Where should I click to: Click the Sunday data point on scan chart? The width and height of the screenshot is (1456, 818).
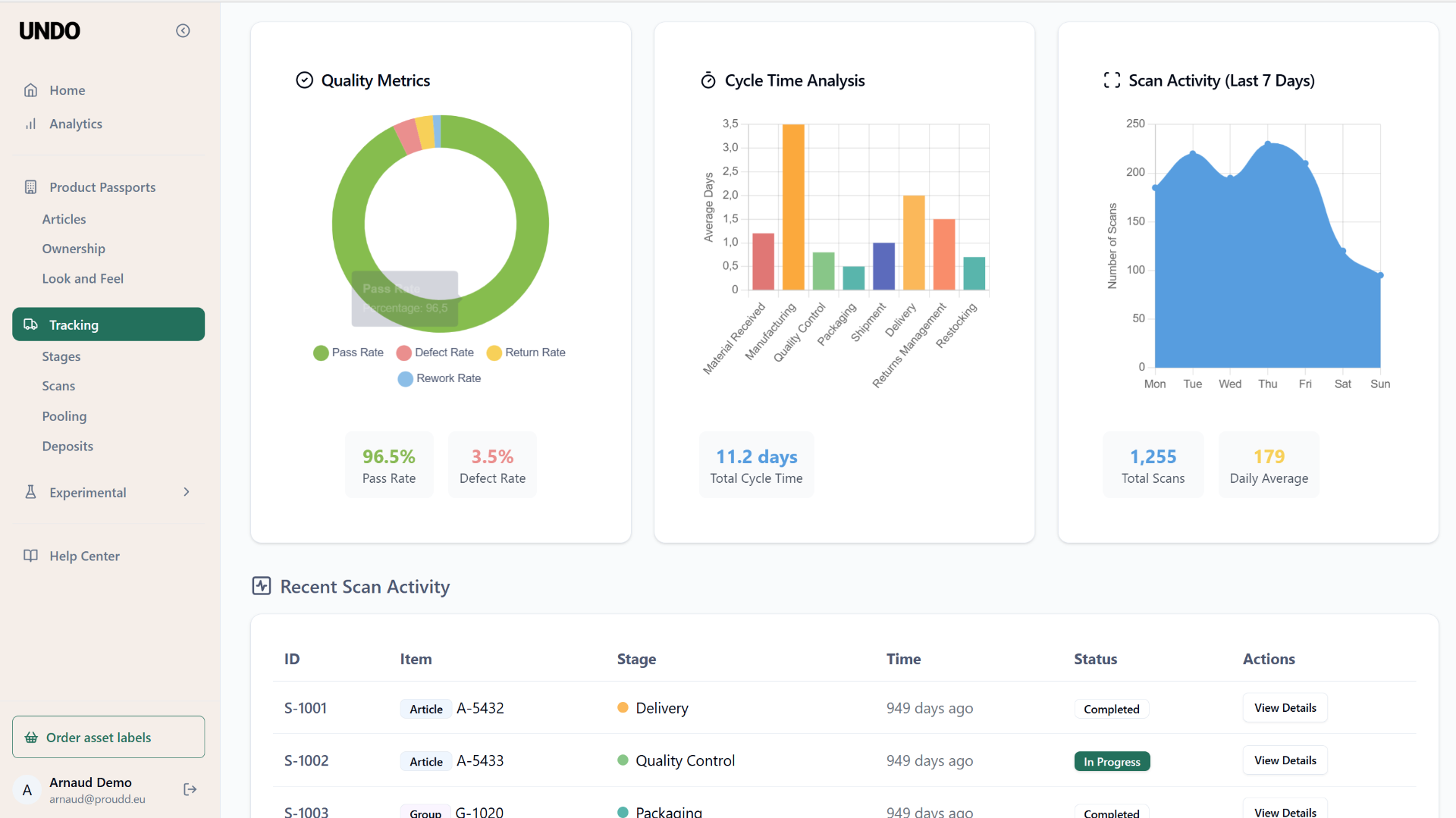click(1380, 275)
